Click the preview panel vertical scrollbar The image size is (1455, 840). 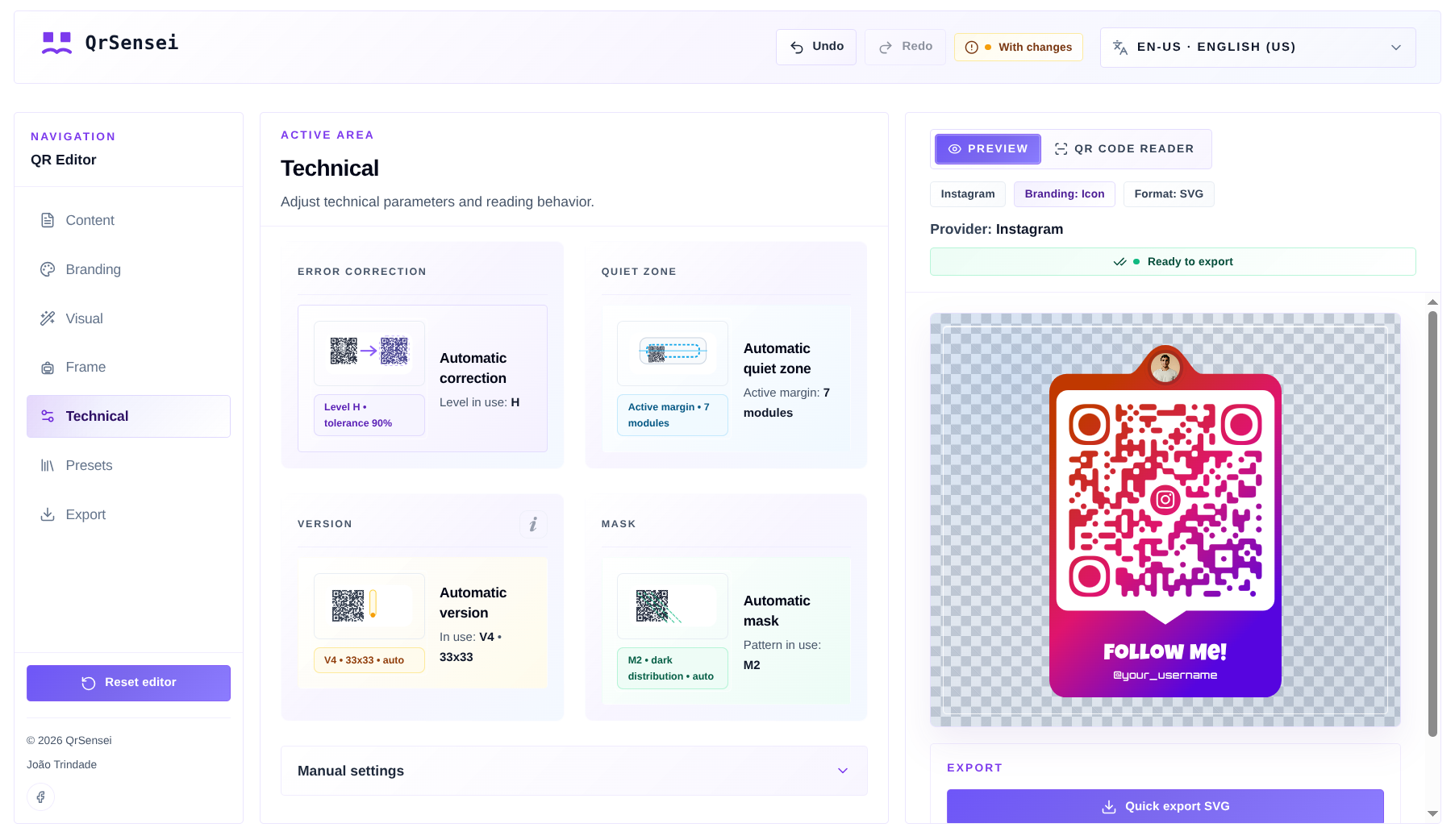(x=1432, y=524)
